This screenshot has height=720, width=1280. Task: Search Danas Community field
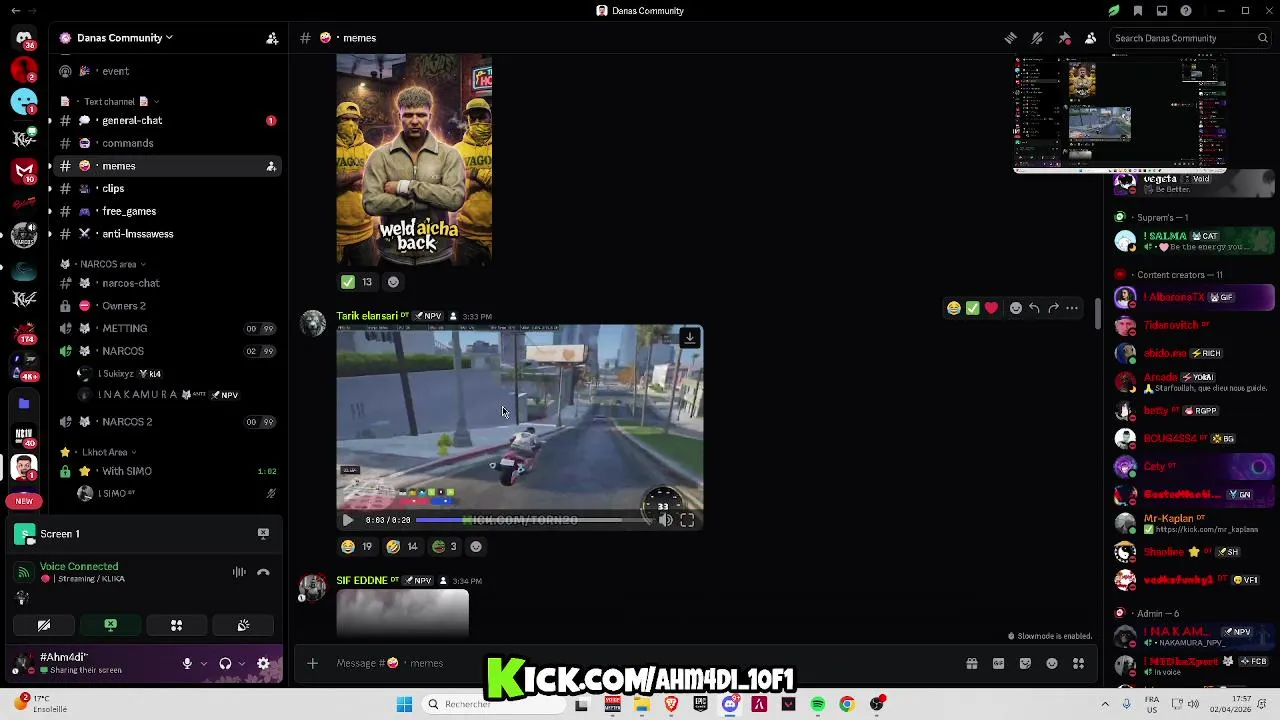pyautogui.click(x=1190, y=38)
